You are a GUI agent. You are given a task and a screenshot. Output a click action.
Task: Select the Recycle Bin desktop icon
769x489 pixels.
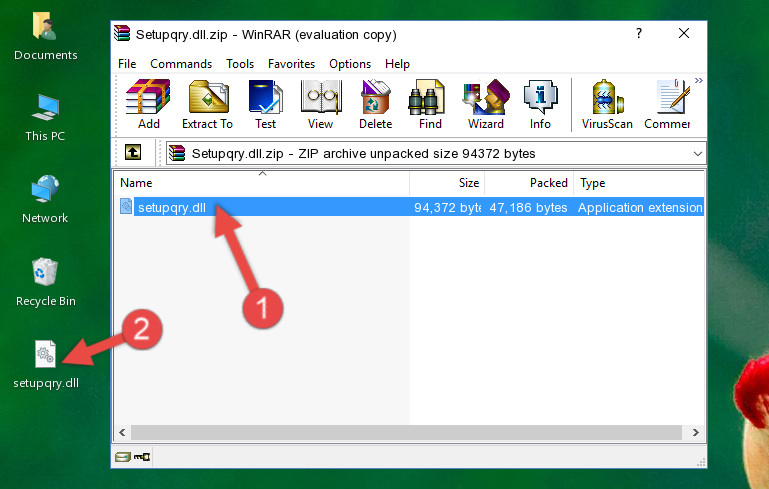[x=46, y=283]
